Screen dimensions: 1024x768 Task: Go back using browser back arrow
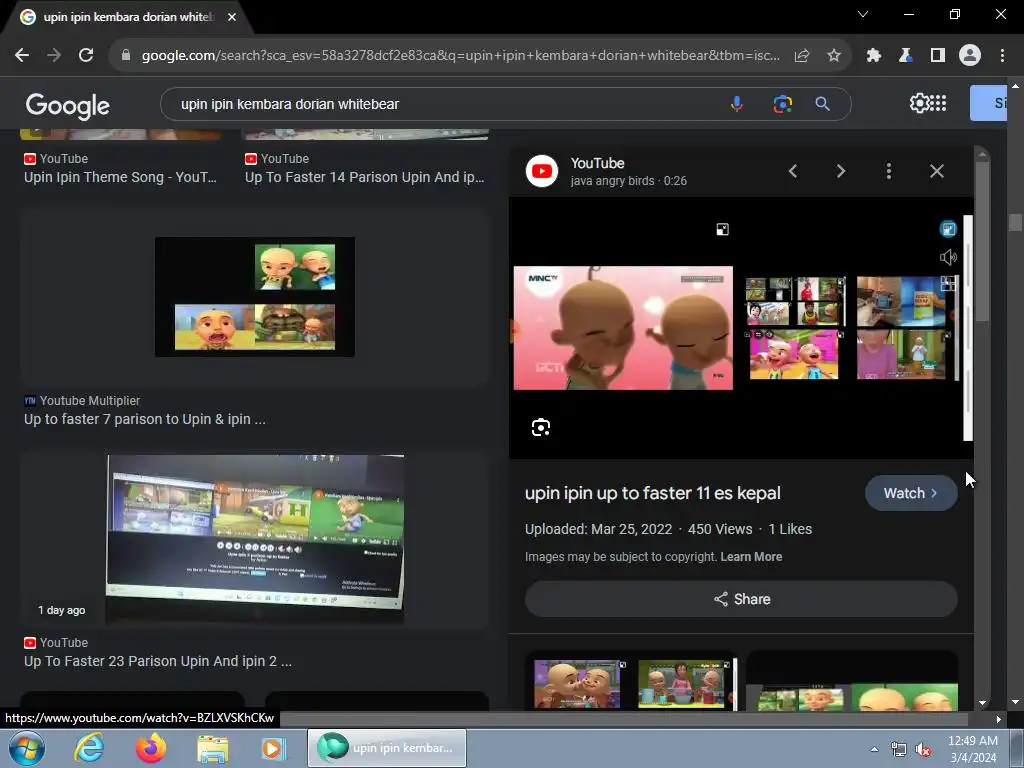[22, 56]
